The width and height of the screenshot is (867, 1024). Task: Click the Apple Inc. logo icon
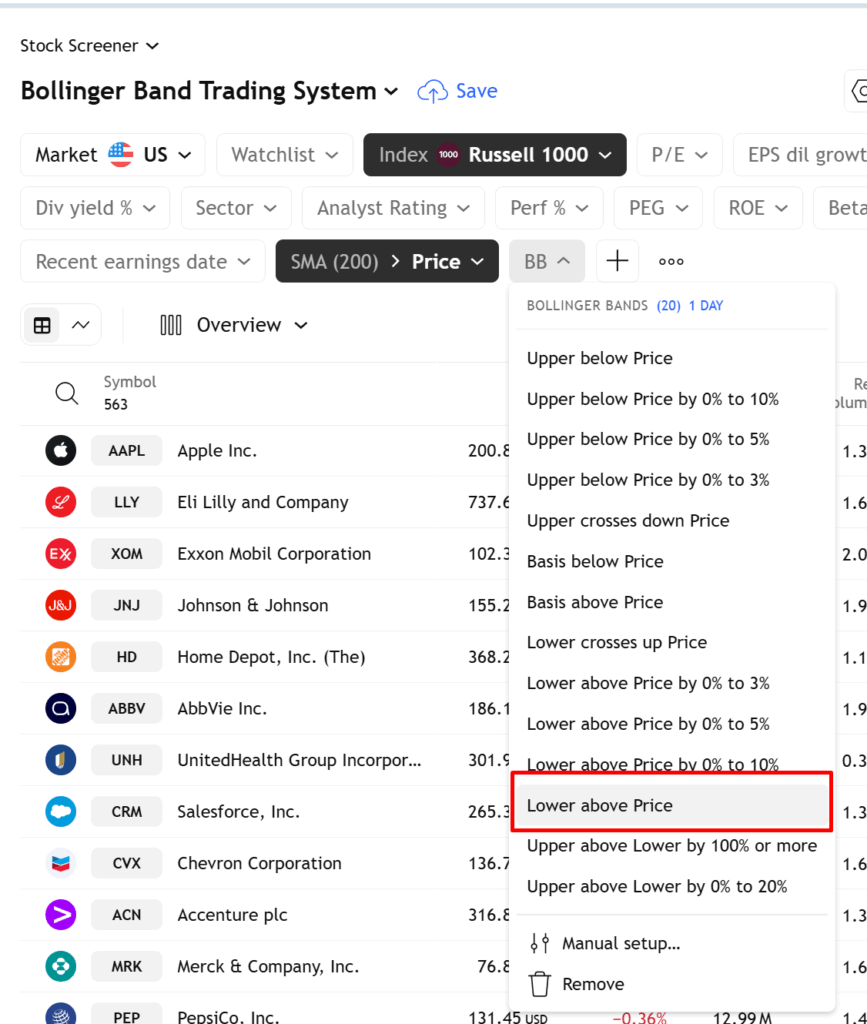pyautogui.click(x=61, y=451)
